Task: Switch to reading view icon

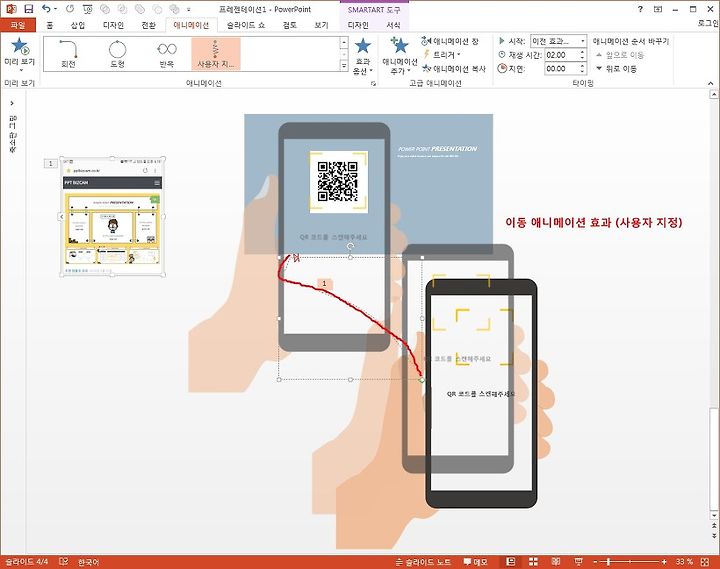Action: tap(556, 562)
